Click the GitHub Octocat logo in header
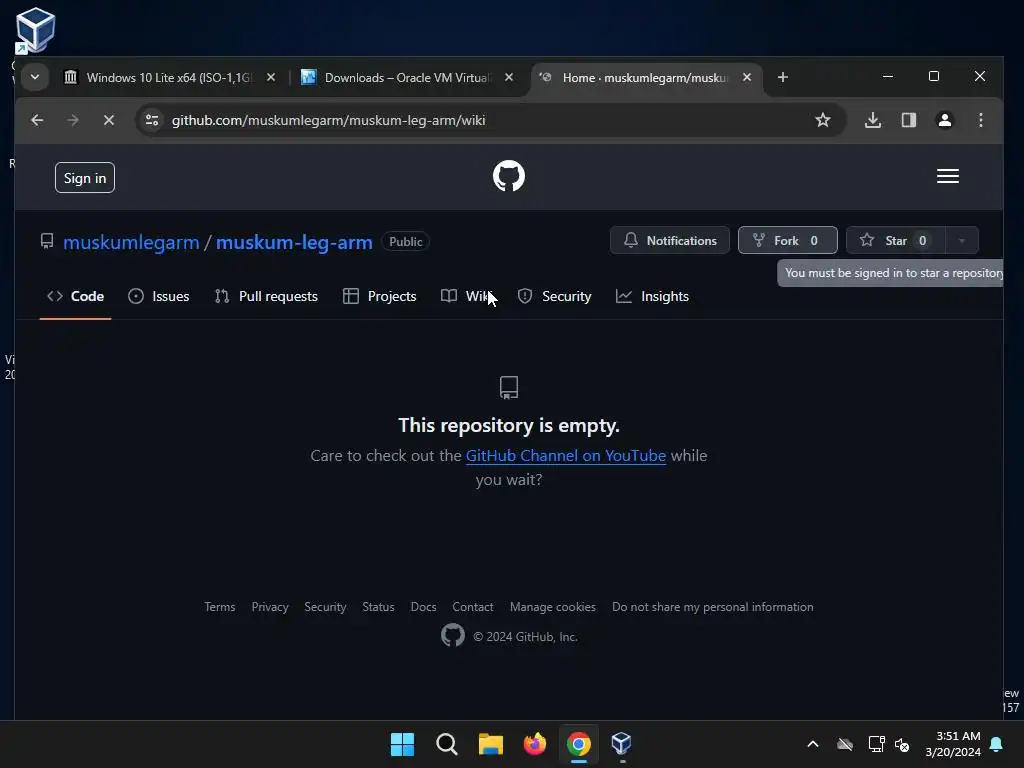Viewport: 1024px width, 768px height. tap(509, 176)
